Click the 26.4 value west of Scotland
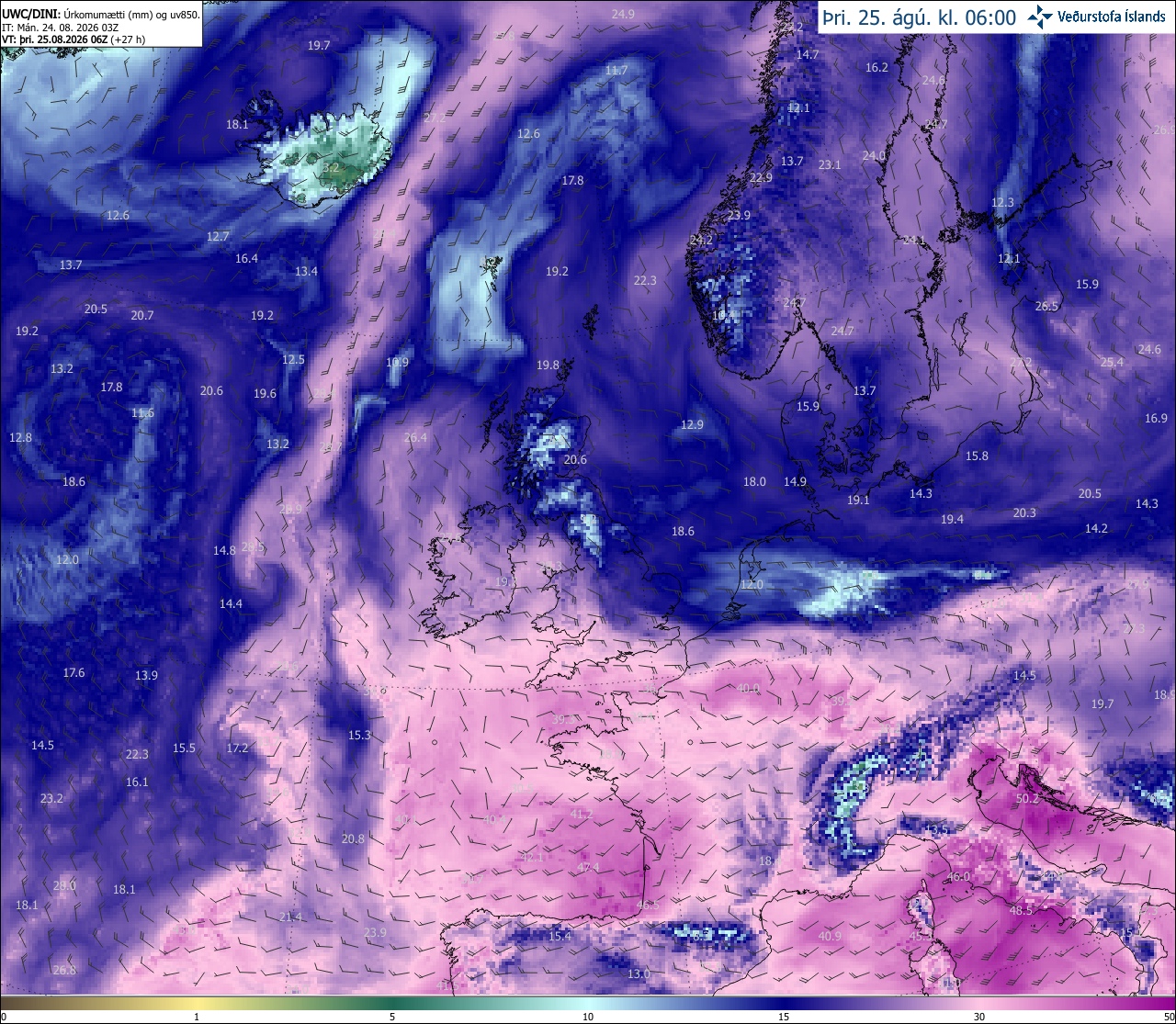The image size is (1176, 1024). 415,438
